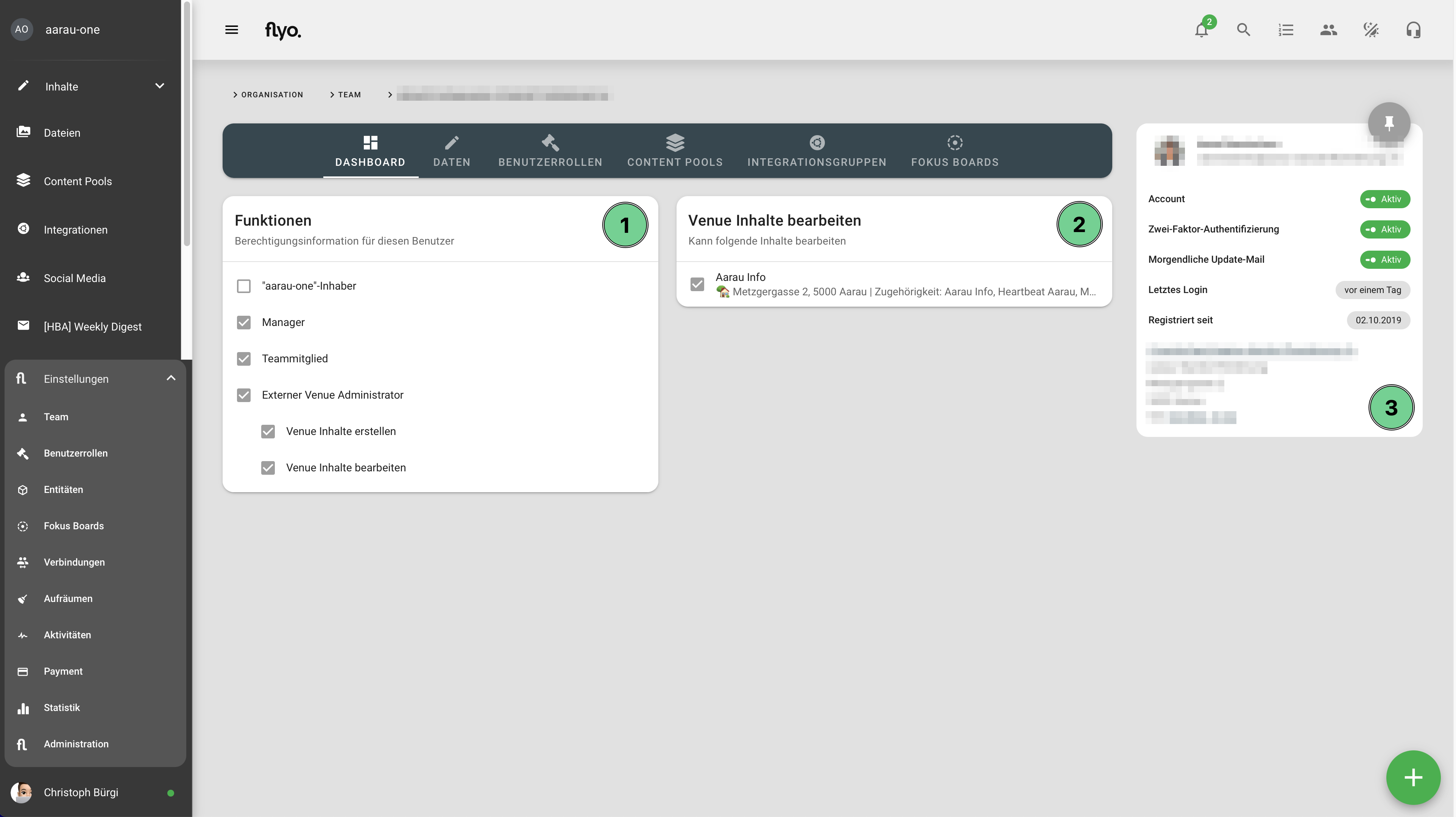Click the people icon in header

tap(1328, 30)
